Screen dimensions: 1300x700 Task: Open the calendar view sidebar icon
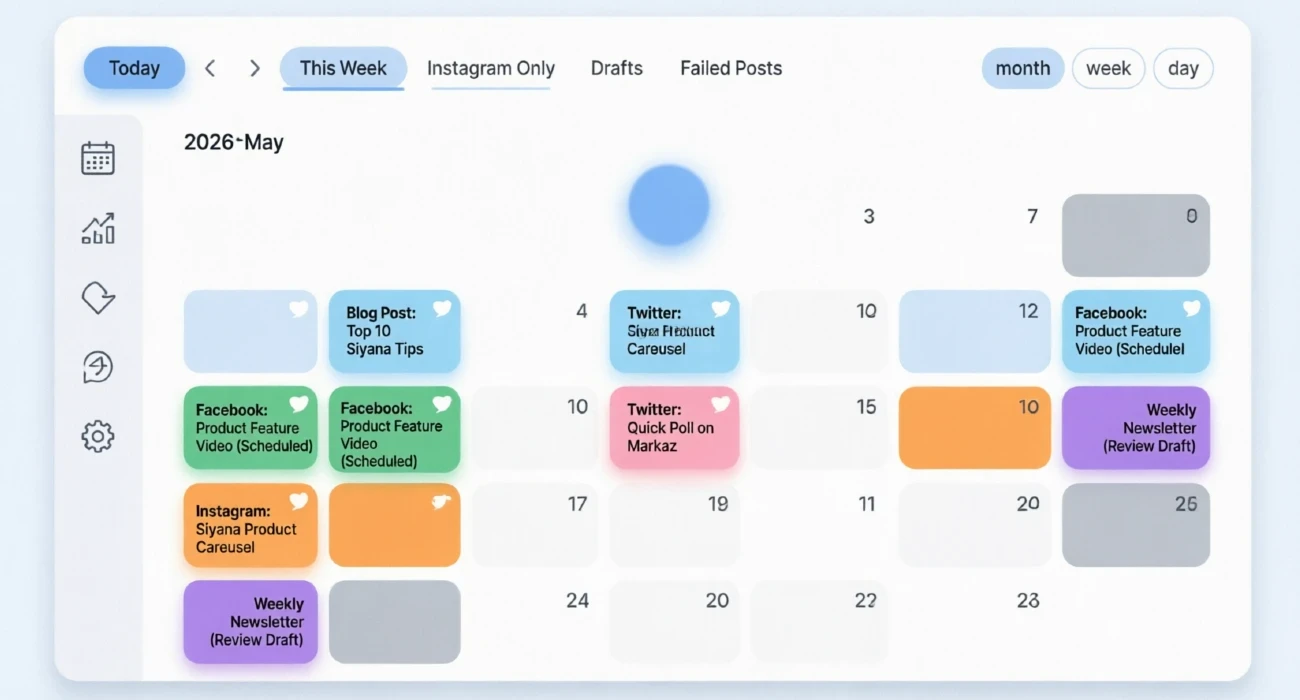pos(98,159)
